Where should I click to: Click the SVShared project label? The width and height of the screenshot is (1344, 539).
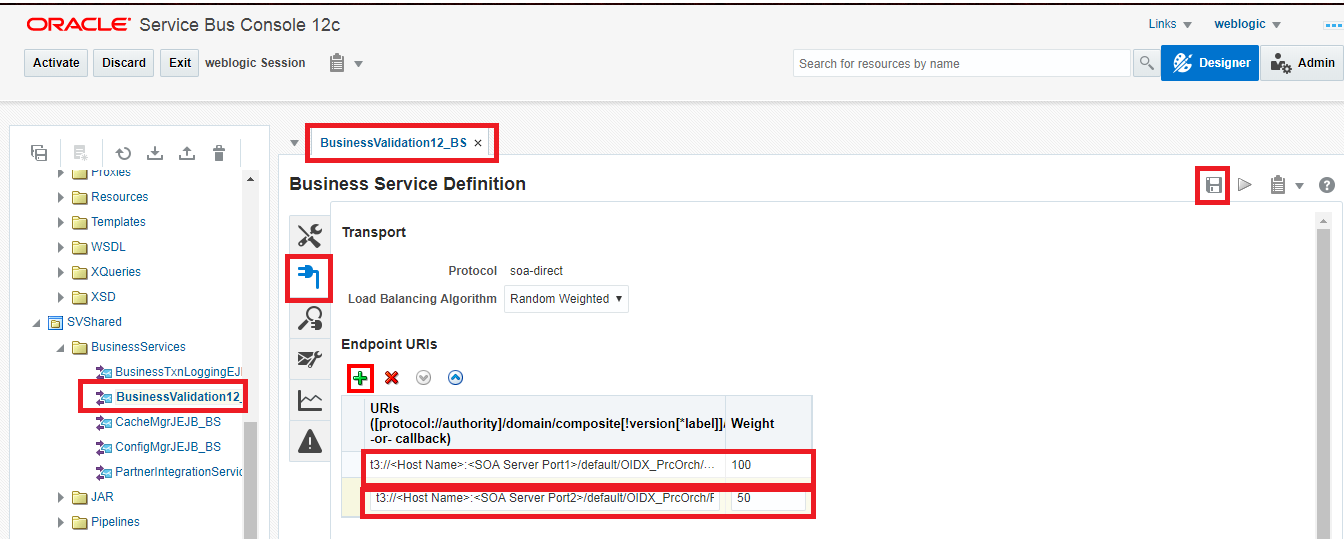(94, 322)
